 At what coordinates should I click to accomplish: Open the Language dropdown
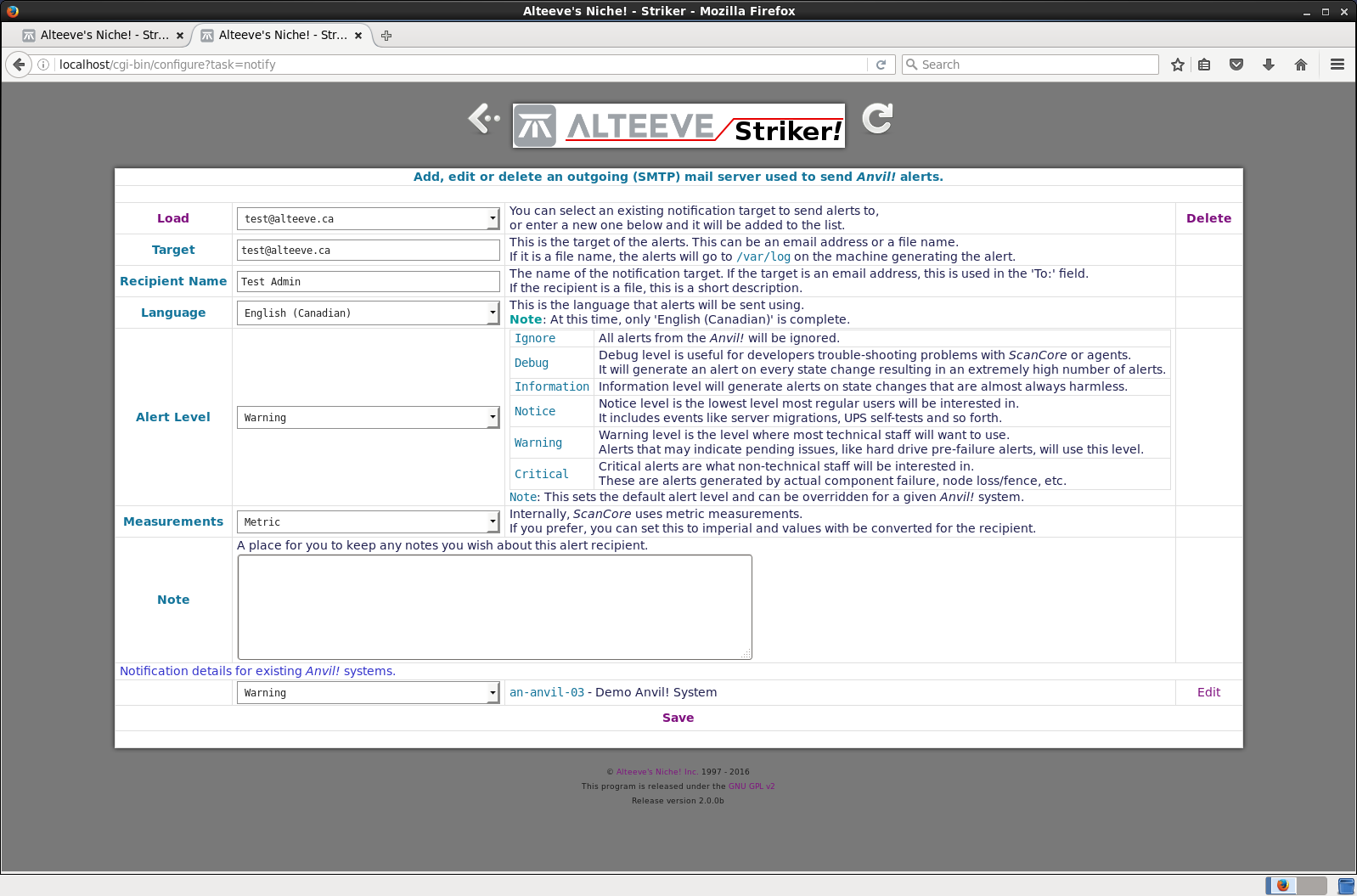tap(368, 313)
